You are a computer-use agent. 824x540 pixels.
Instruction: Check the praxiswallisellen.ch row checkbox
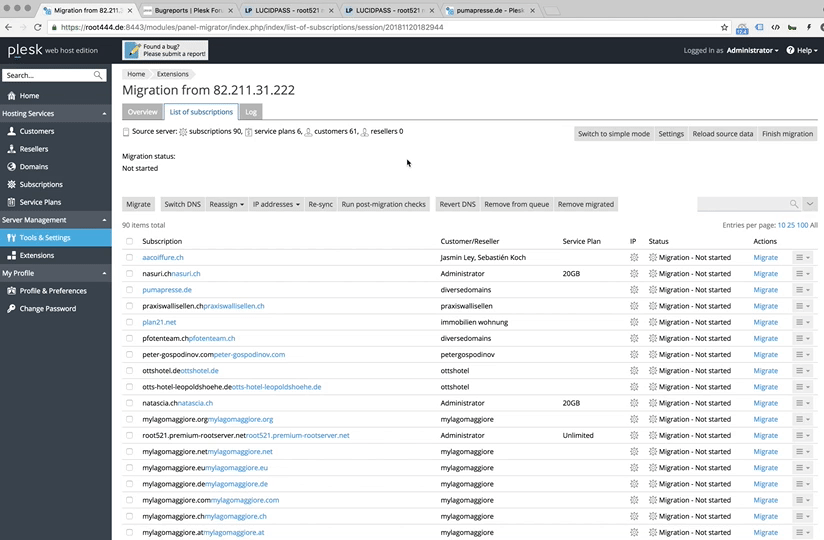pos(129,306)
